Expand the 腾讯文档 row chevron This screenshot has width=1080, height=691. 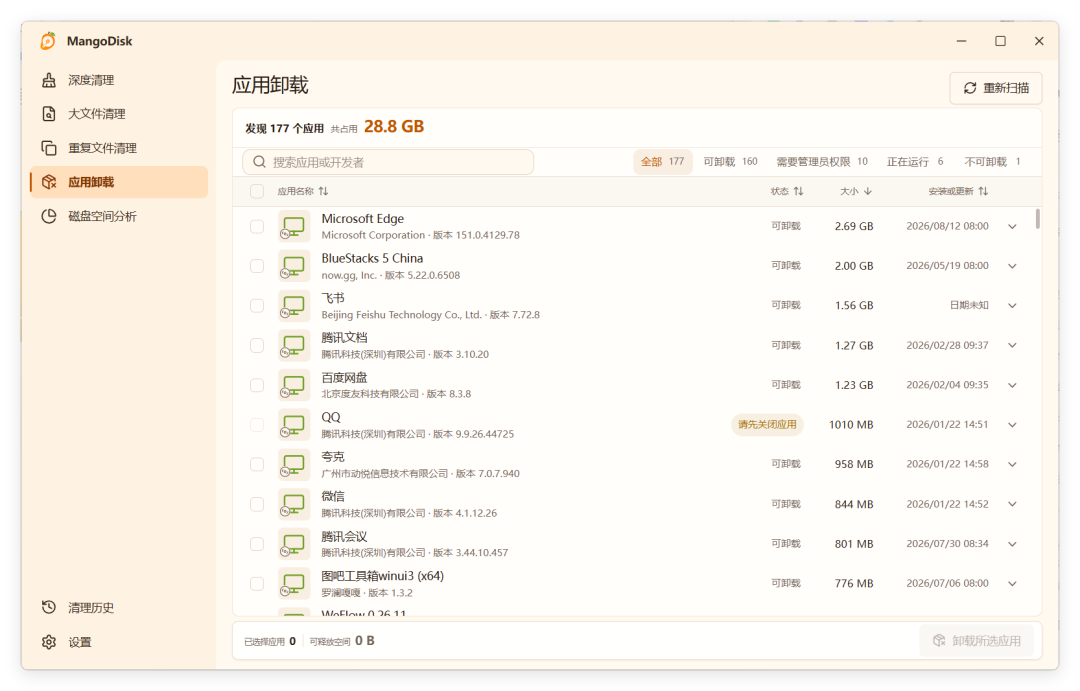(1012, 345)
